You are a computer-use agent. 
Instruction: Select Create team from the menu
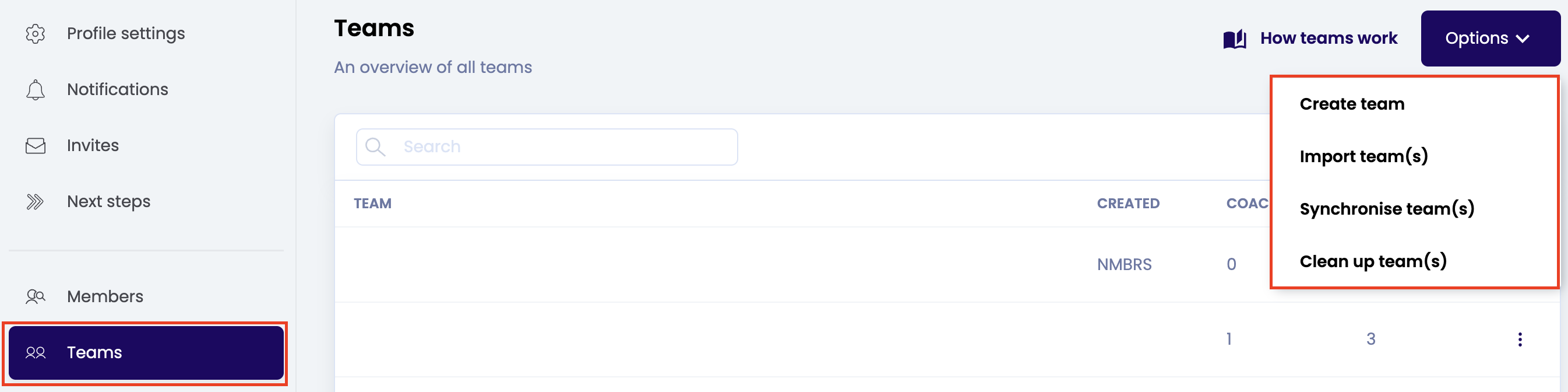tap(1352, 104)
